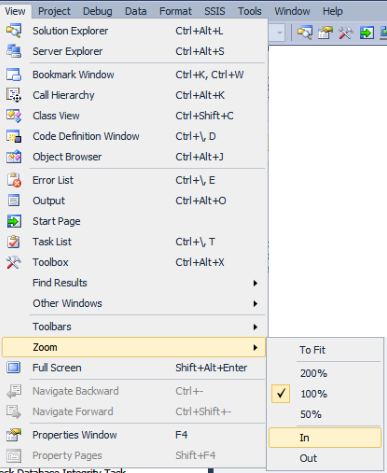Viewport: 387px width, 473px height.
Task: Select Bookmark Window menu entry
Action: [134, 75]
